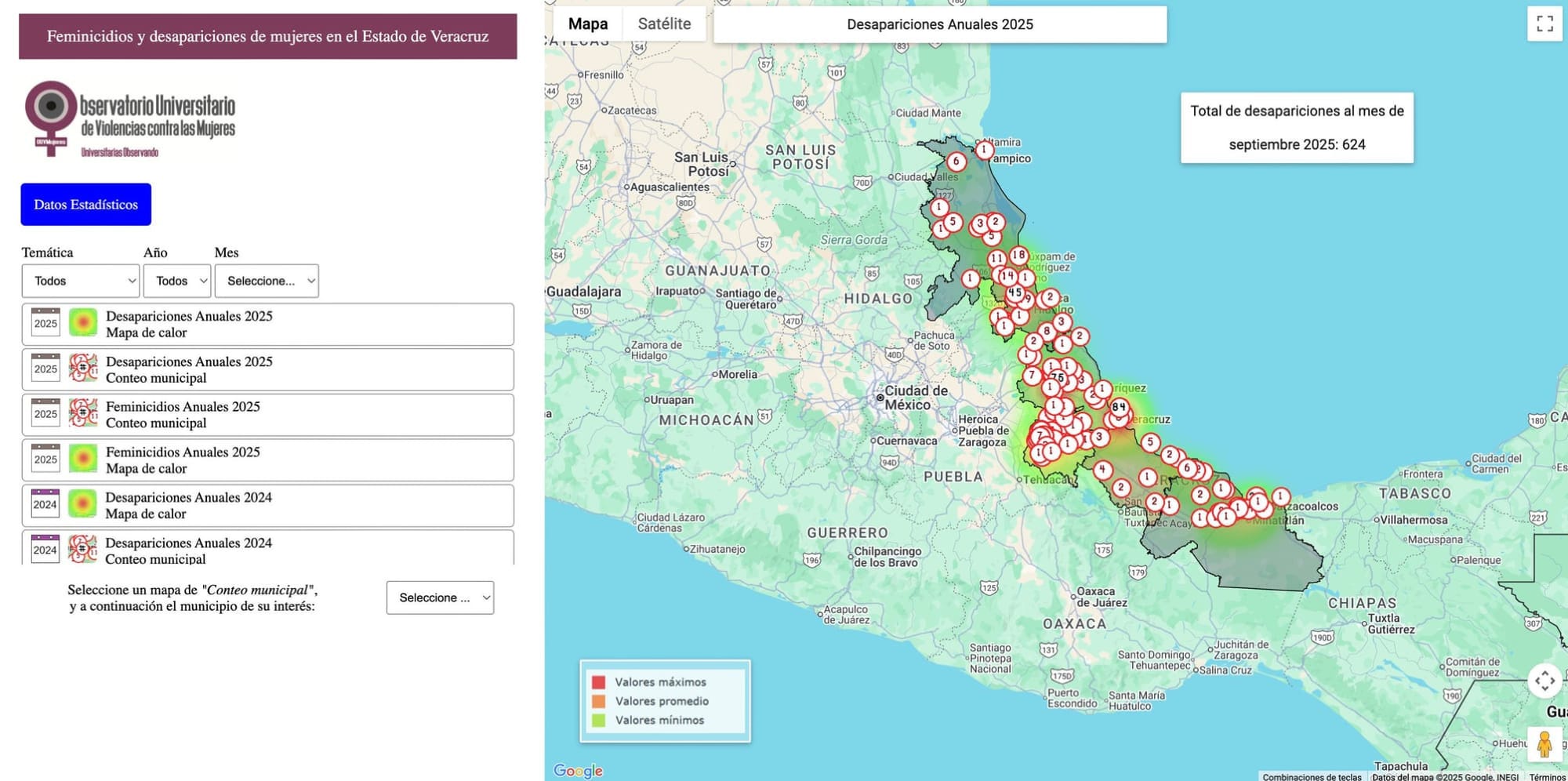The image size is (1568, 781).
Task: Click the Google logo on the map
Action: pyautogui.click(x=578, y=770)
